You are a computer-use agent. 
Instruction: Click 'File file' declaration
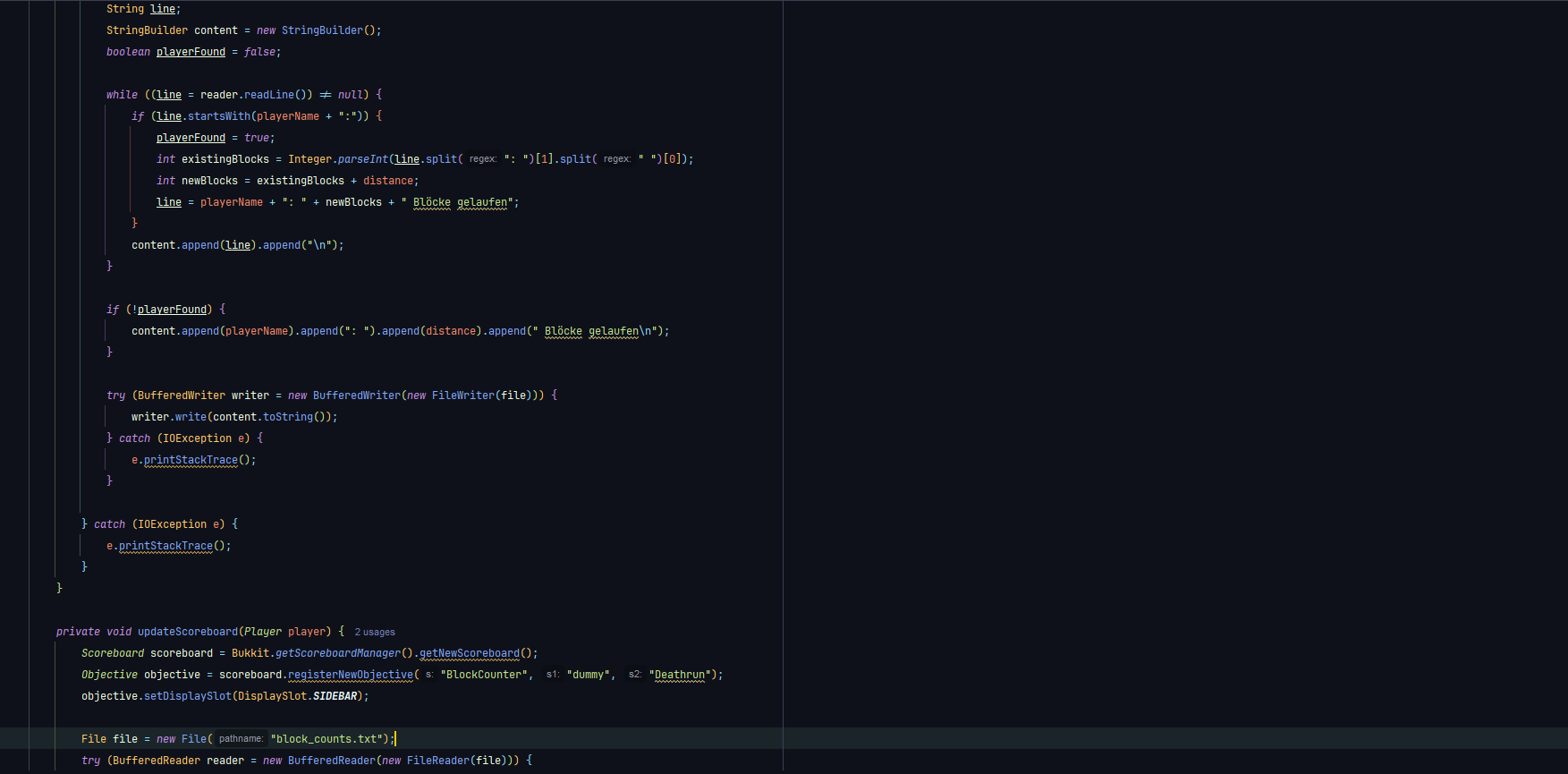110,739
